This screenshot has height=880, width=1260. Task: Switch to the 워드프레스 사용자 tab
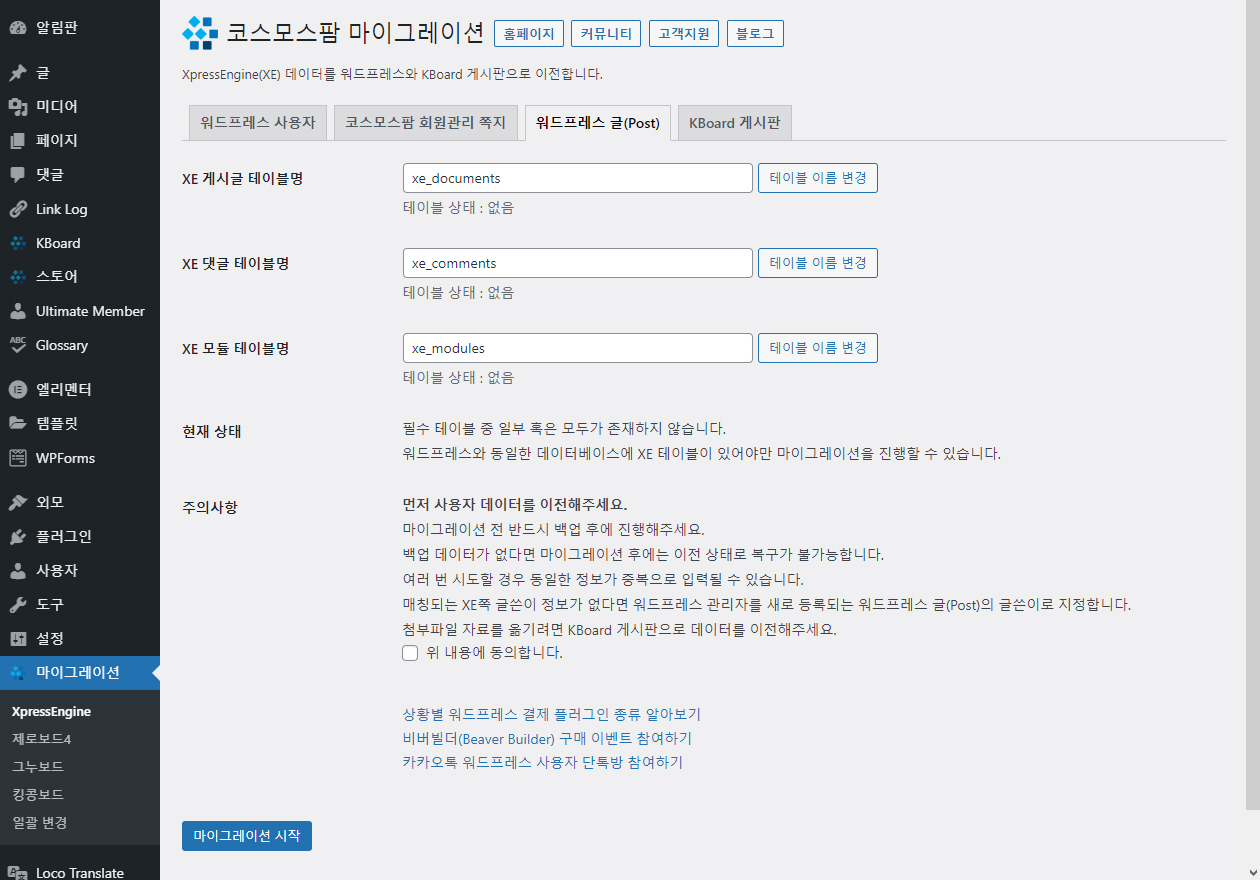coord(258,123)
